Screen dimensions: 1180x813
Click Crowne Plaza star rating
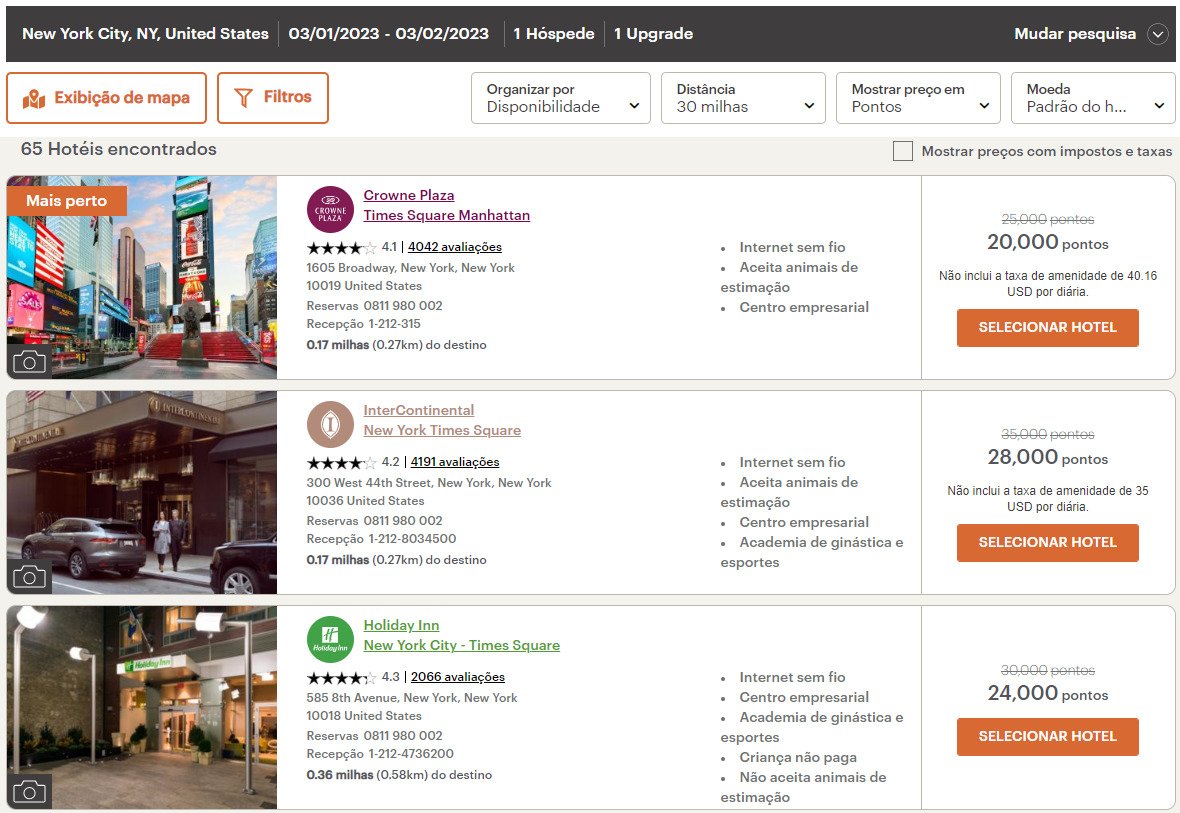(341, 247)
